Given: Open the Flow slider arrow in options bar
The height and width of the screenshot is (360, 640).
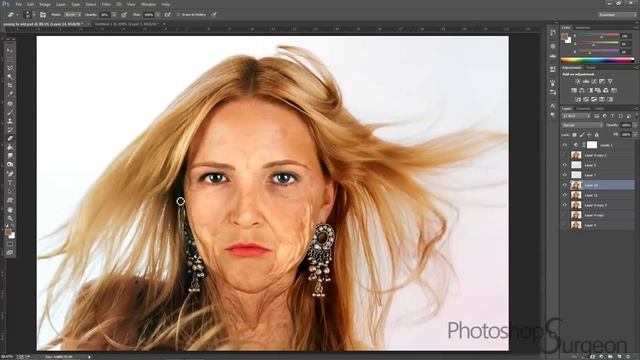Looking at the screenshot, I should tap(158, 15).
